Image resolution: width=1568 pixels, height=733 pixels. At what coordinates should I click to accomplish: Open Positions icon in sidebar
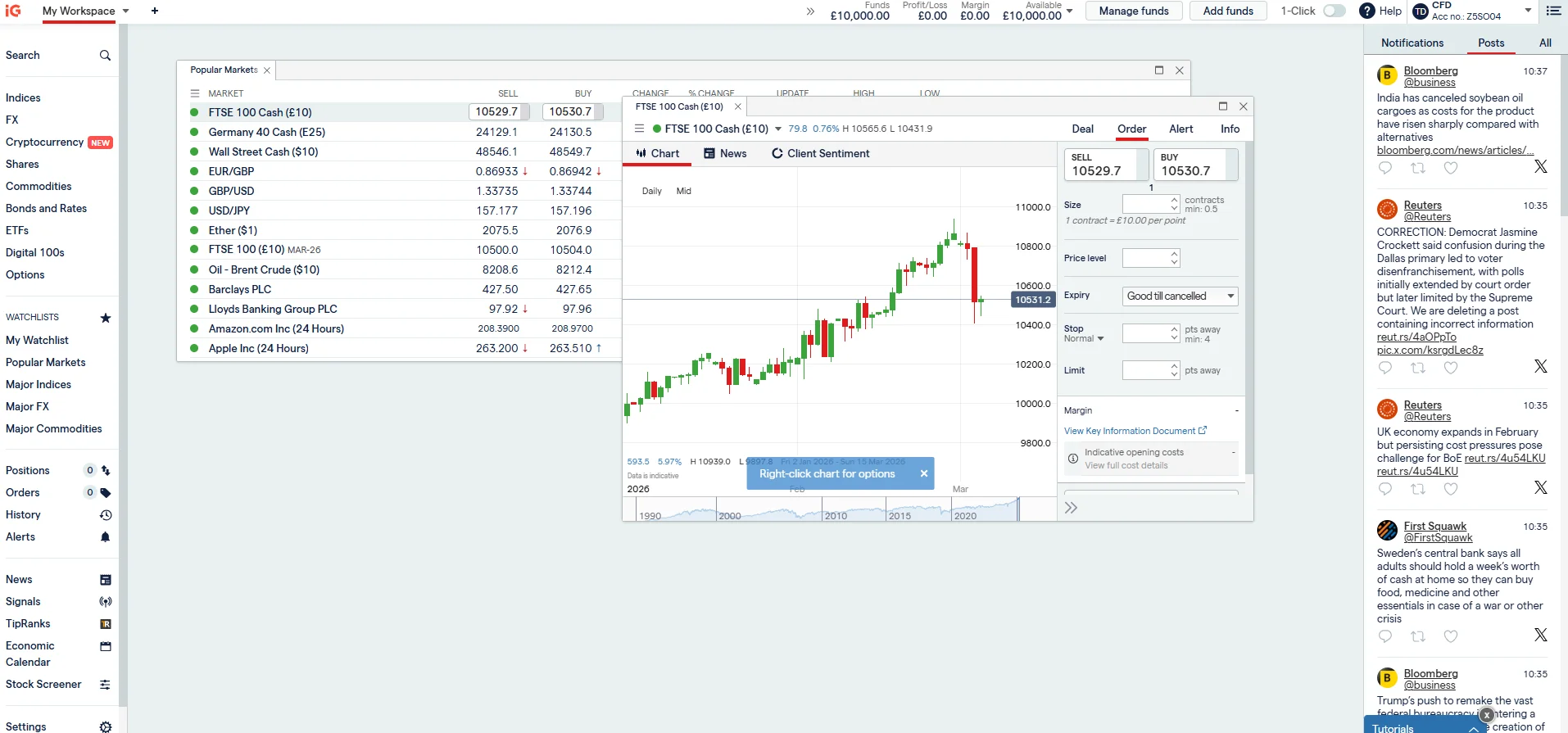pos(106,471)
